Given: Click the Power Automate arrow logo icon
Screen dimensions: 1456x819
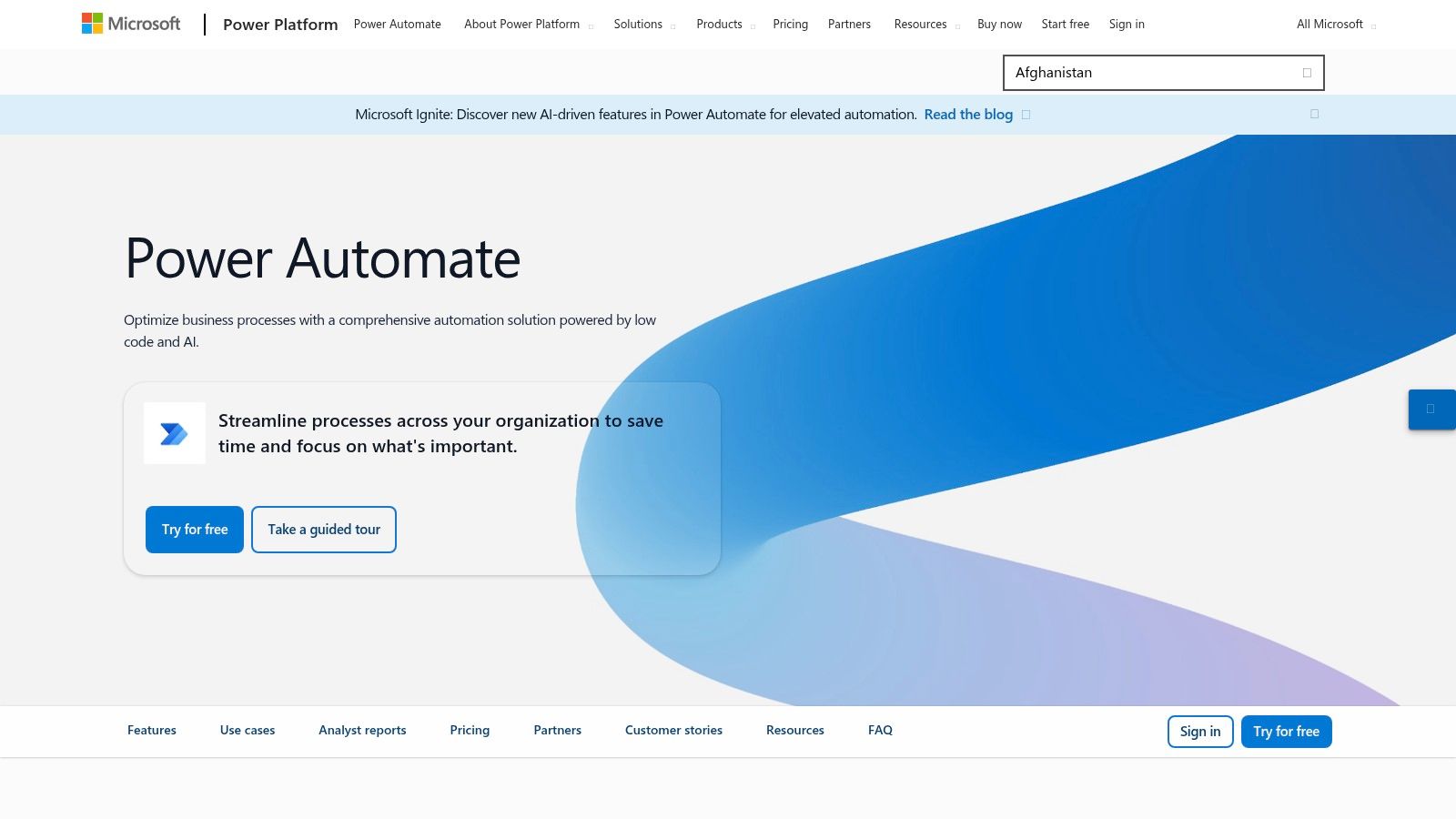Looking at the screenshot, I should point(174,434).
